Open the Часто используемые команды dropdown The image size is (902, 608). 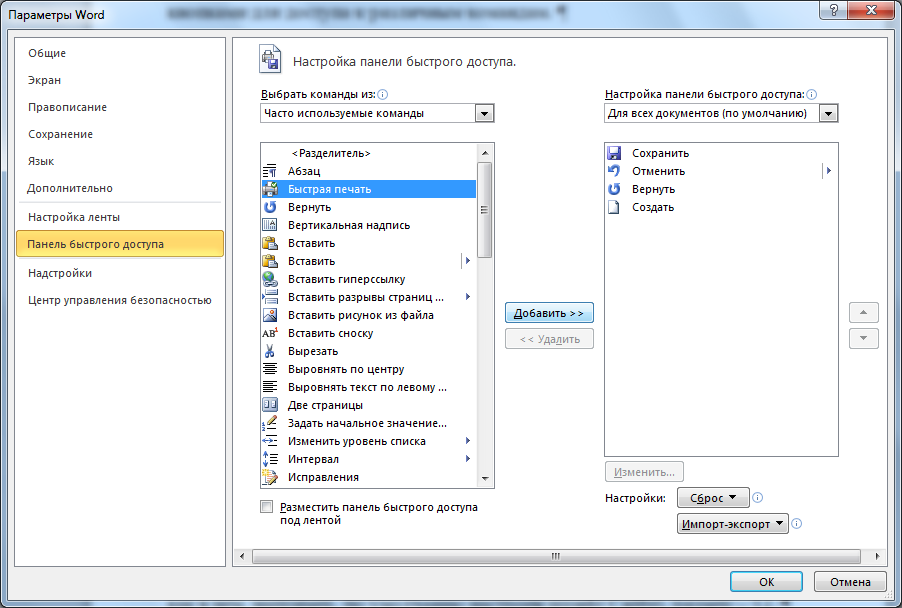484,113
